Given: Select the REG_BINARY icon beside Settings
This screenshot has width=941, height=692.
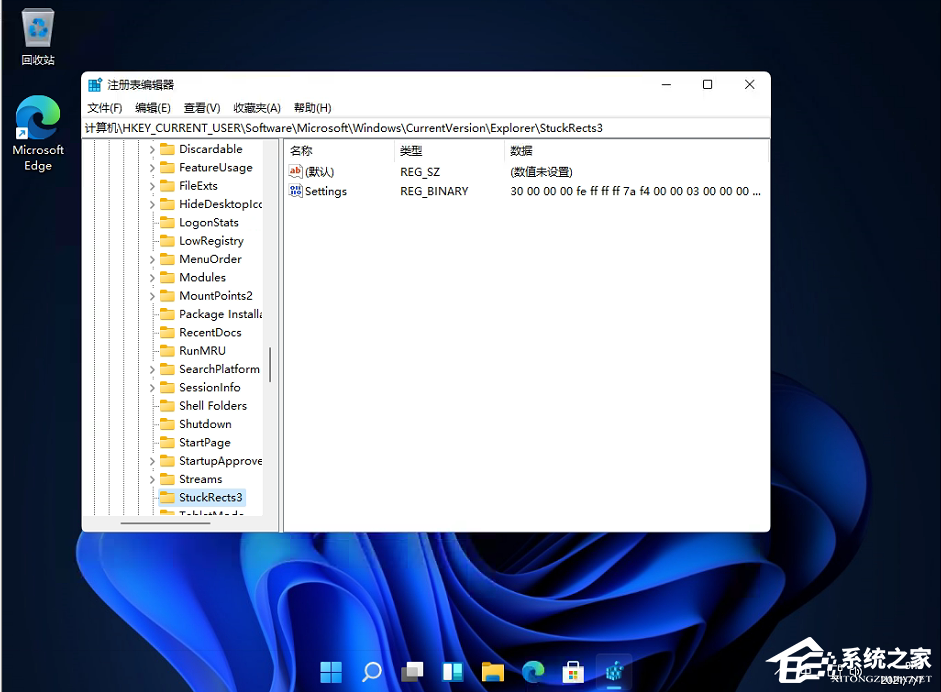Looking at the screenshot, I should [295, 191].
